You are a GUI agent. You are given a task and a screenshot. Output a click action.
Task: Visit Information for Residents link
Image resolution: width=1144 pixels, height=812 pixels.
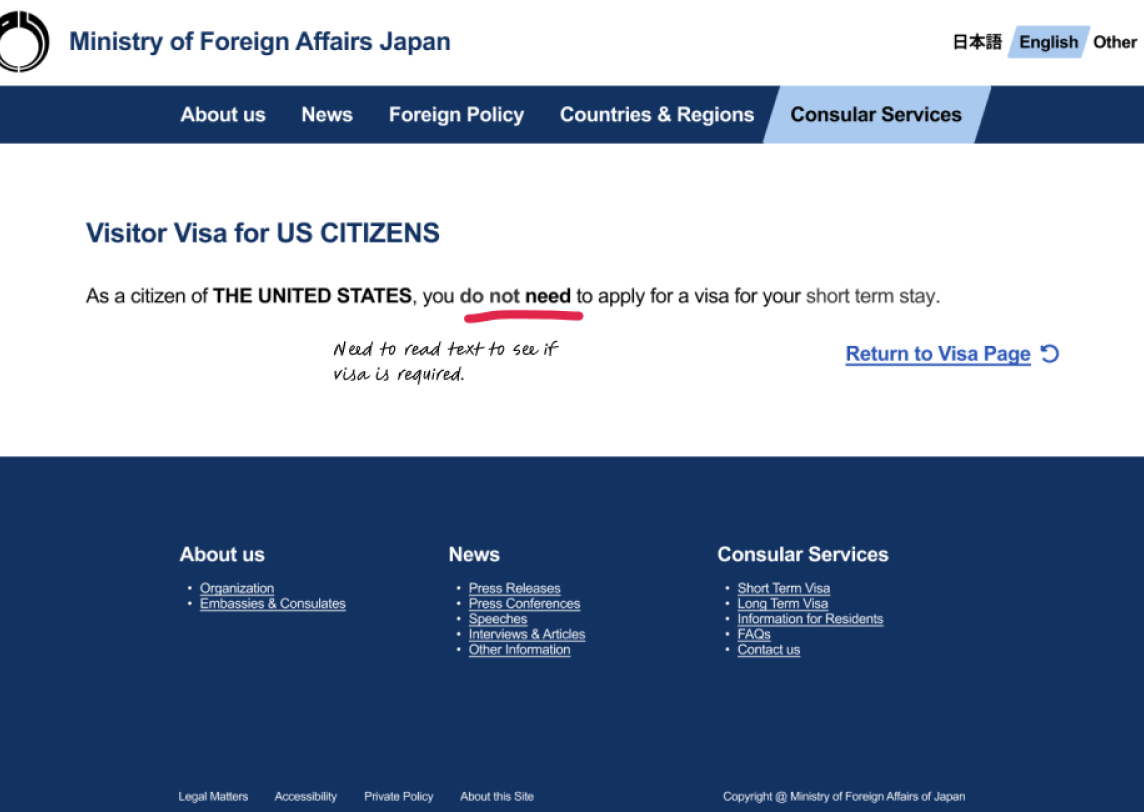click(x=810, y=619)
